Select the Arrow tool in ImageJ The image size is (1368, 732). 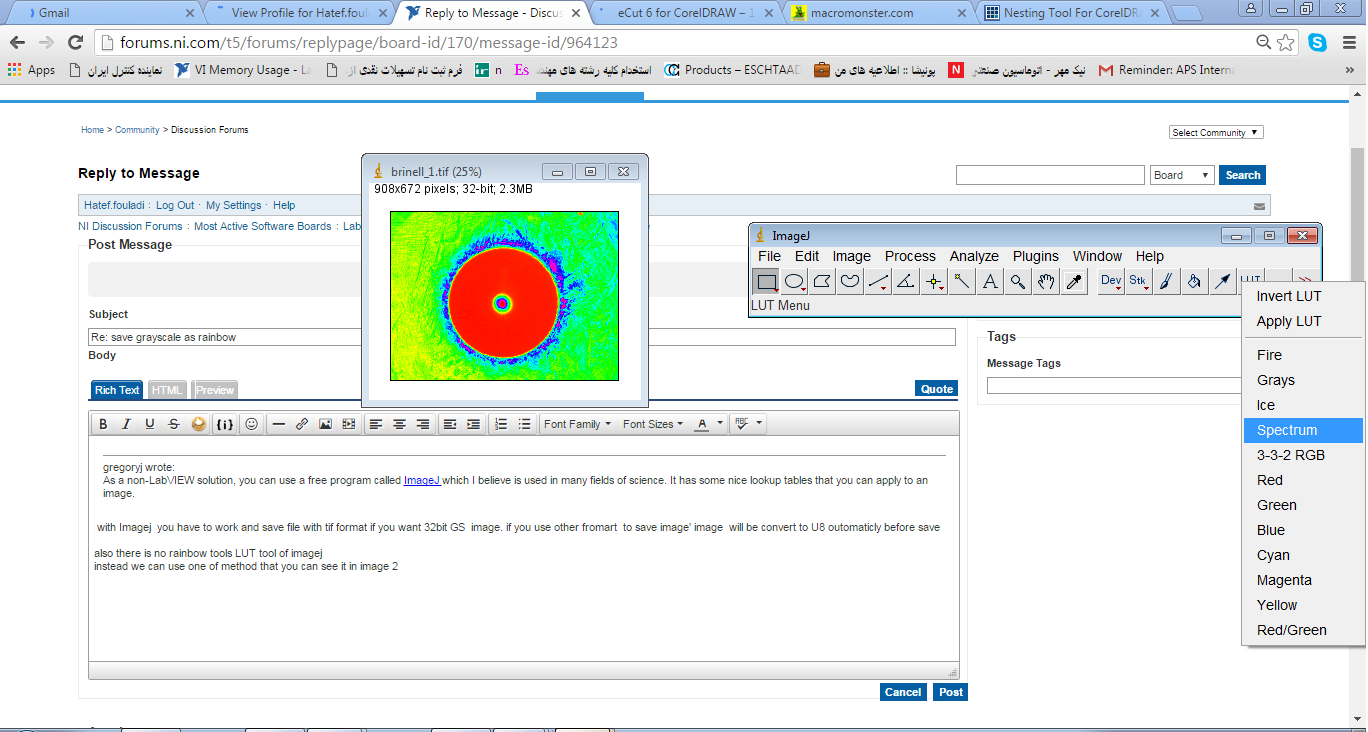[x=1223, y=282]
